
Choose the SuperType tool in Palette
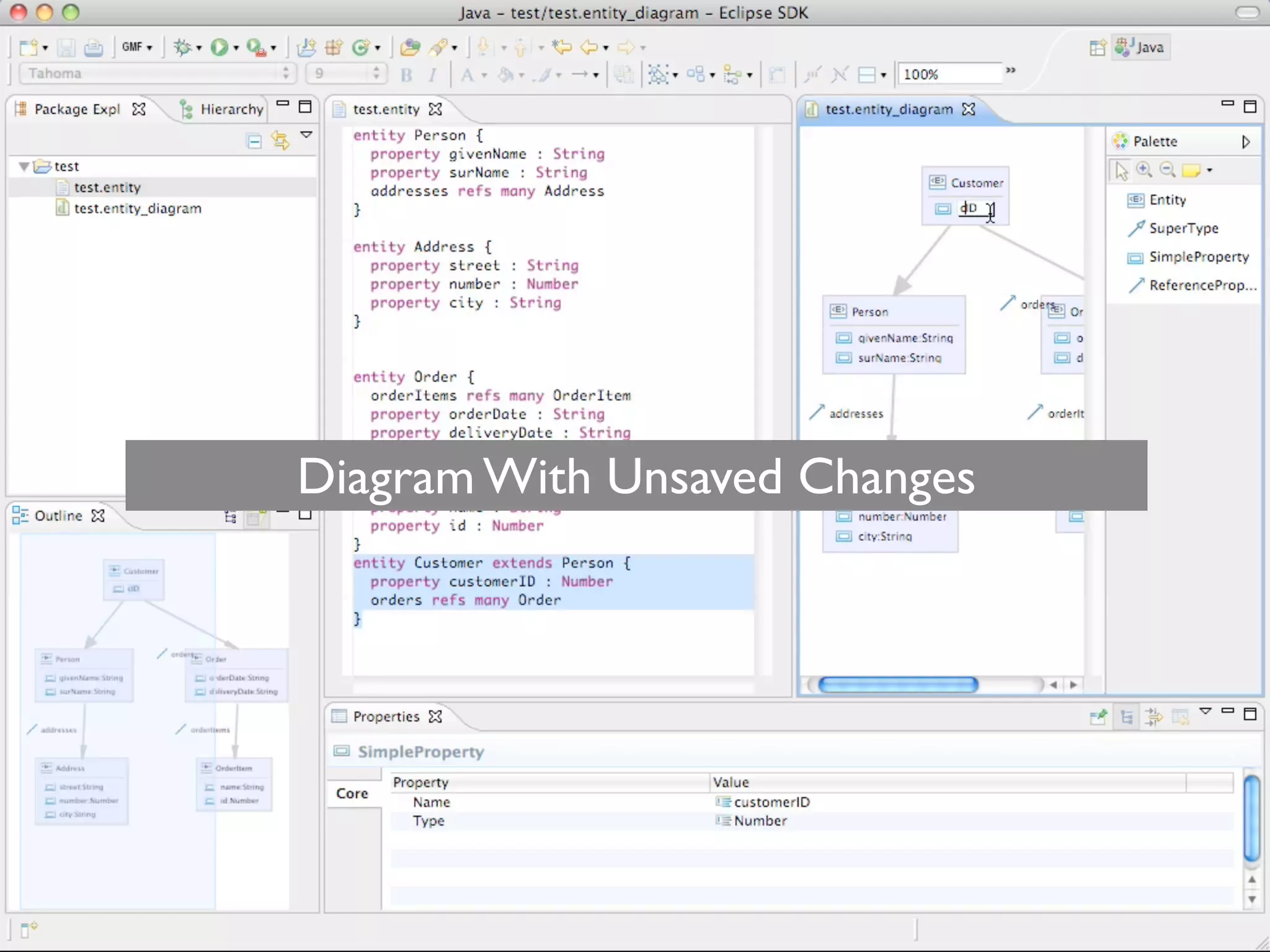tap(1173, 228)
